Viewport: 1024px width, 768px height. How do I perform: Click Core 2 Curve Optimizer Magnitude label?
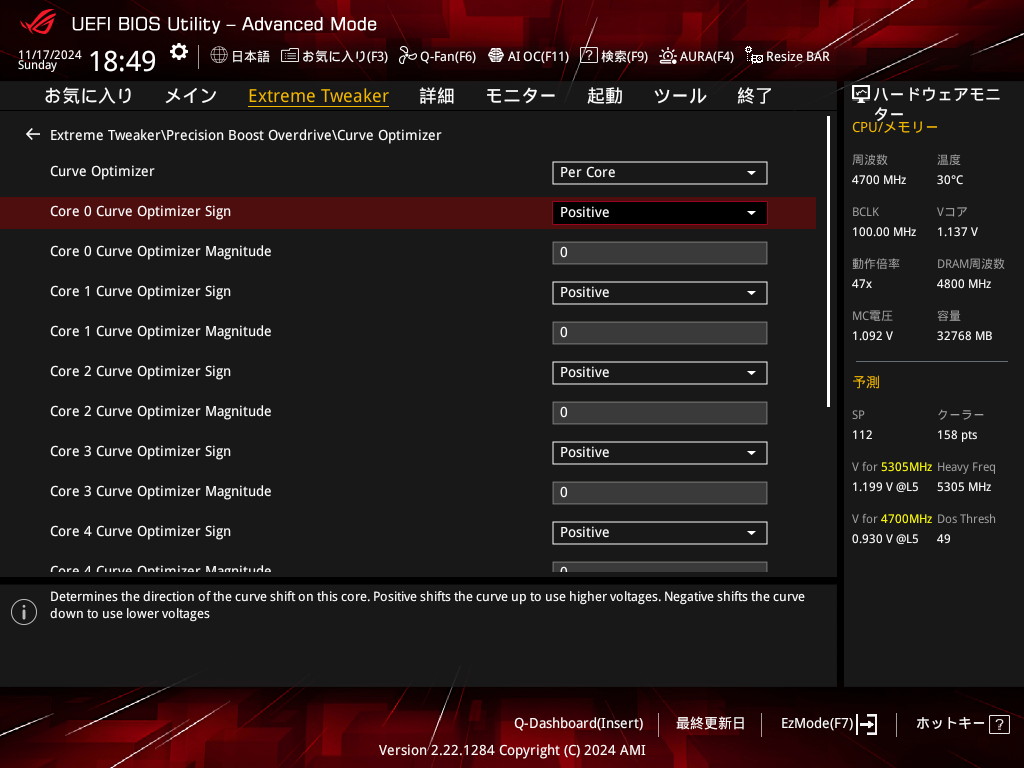(161, 411)
